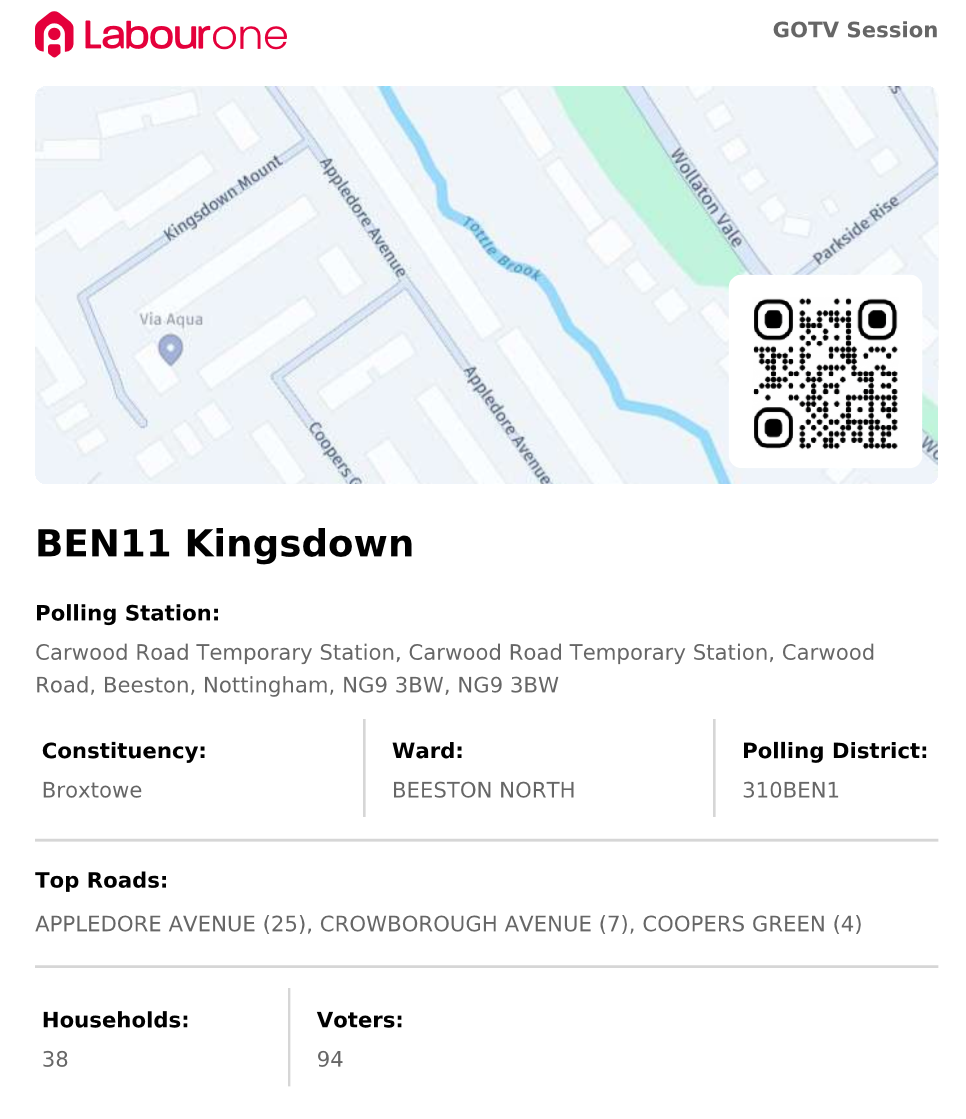Click the BEN11 Kingsdown heading
This screenshot has height=1119, width=966.
[x=224, y=544]
